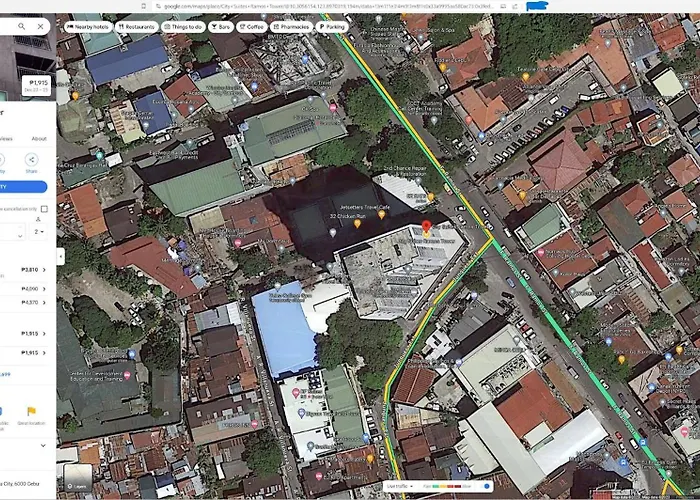Click the install app icon in address bar
The width and height of the screenshot is (700, 500).
click(503, 6)
